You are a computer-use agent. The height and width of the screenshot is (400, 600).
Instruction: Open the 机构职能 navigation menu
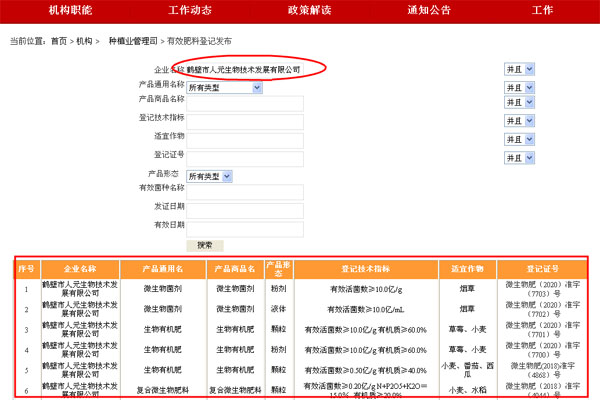click(70, 10)
